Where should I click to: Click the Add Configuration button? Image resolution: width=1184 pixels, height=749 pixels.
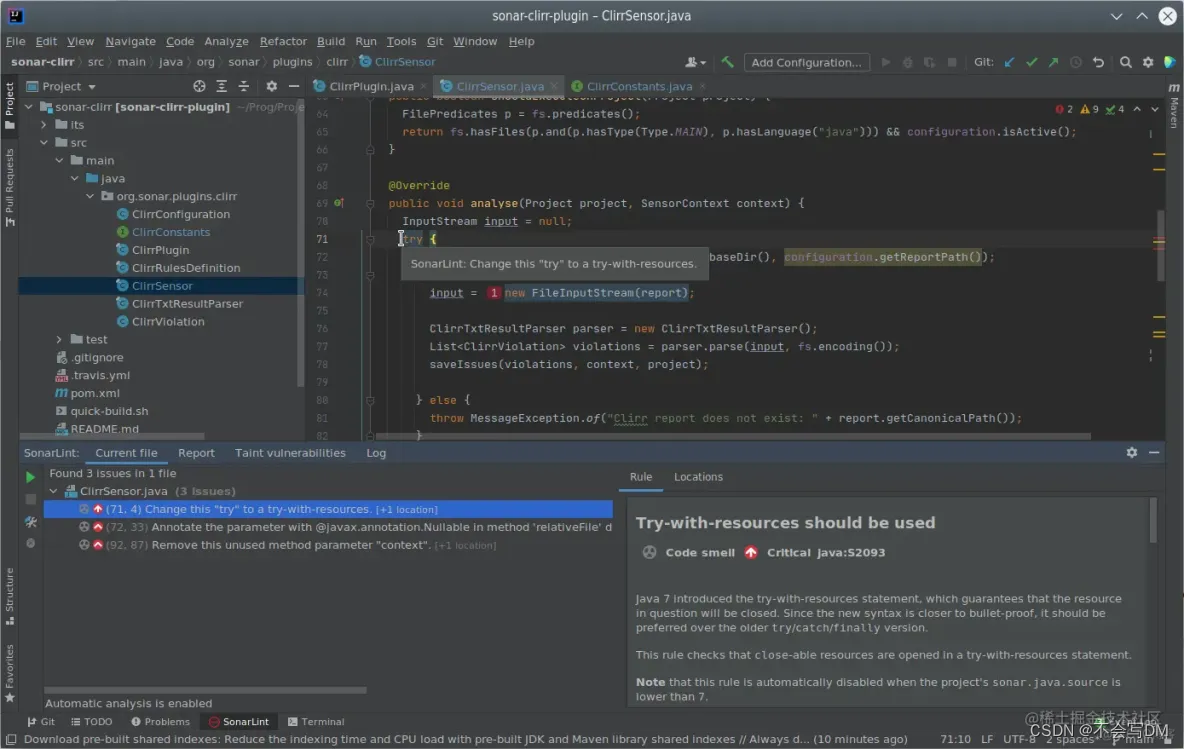point(806,63)
